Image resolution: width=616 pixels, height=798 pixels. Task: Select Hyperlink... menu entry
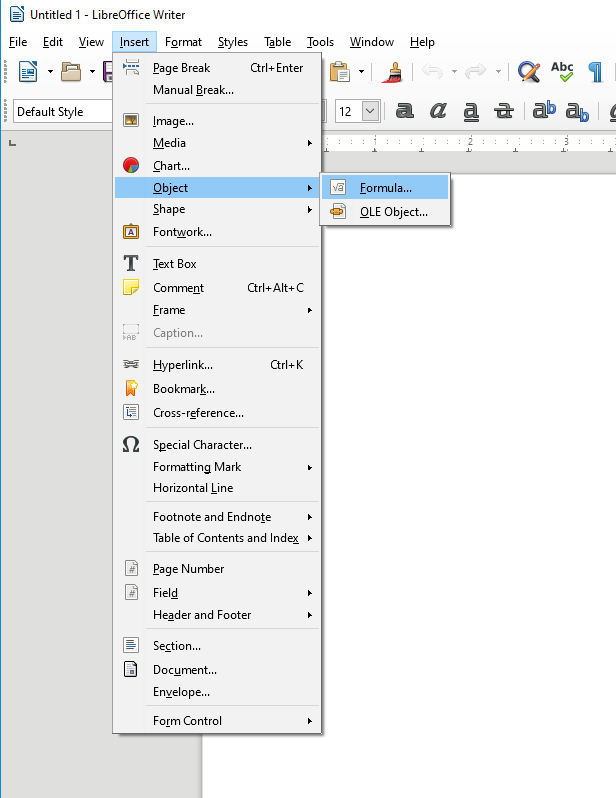(217, 365)
